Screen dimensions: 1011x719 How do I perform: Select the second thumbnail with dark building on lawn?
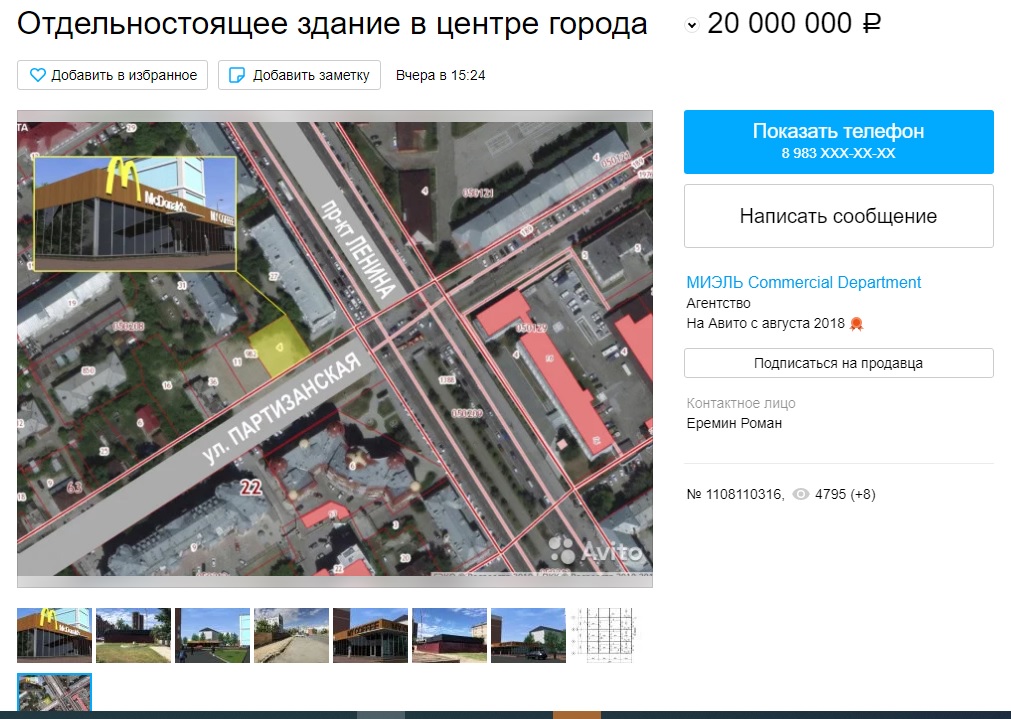point(133,635)
